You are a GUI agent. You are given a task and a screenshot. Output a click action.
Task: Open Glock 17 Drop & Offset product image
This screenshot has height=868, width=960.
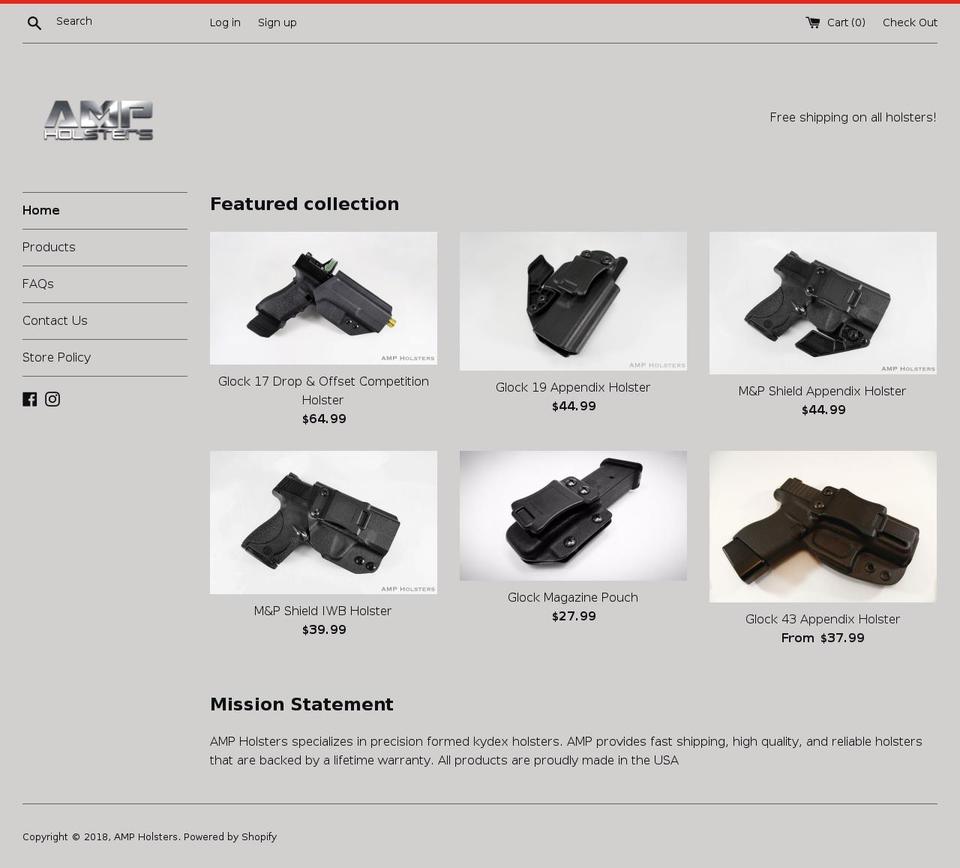323,298
